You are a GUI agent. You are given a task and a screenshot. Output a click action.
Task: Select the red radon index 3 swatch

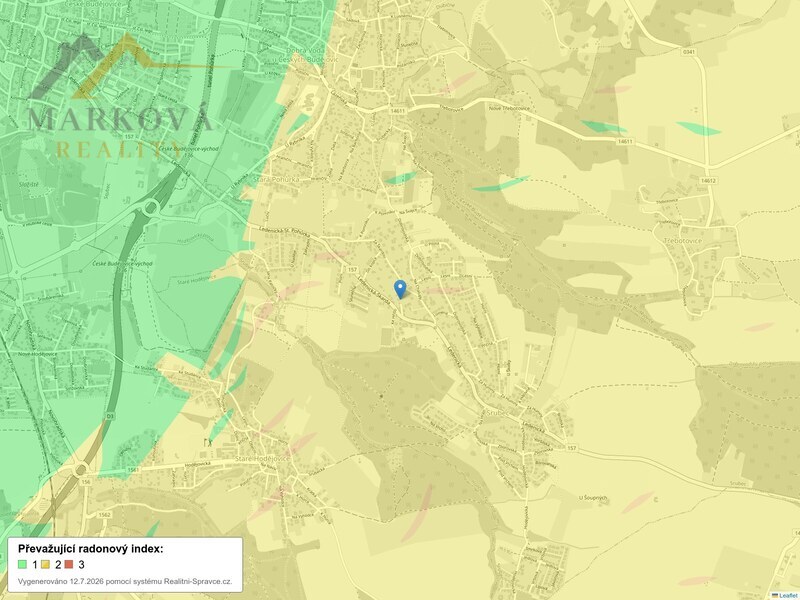point(69,564)
